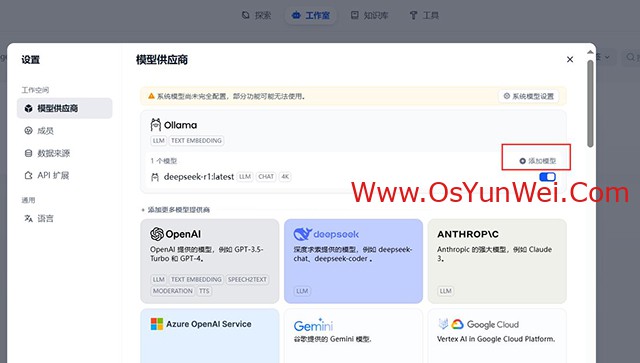Click the 模型供应商 page heading
The height and width of the screenshot is (363, 640).
162,60
